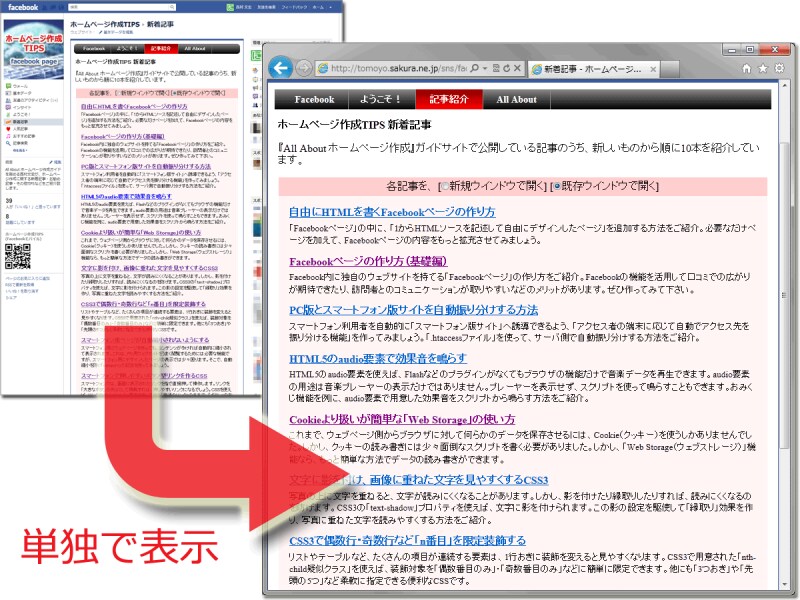Select 既存ウインドウで開く radio in the back Facebook window

coord(174,93)
